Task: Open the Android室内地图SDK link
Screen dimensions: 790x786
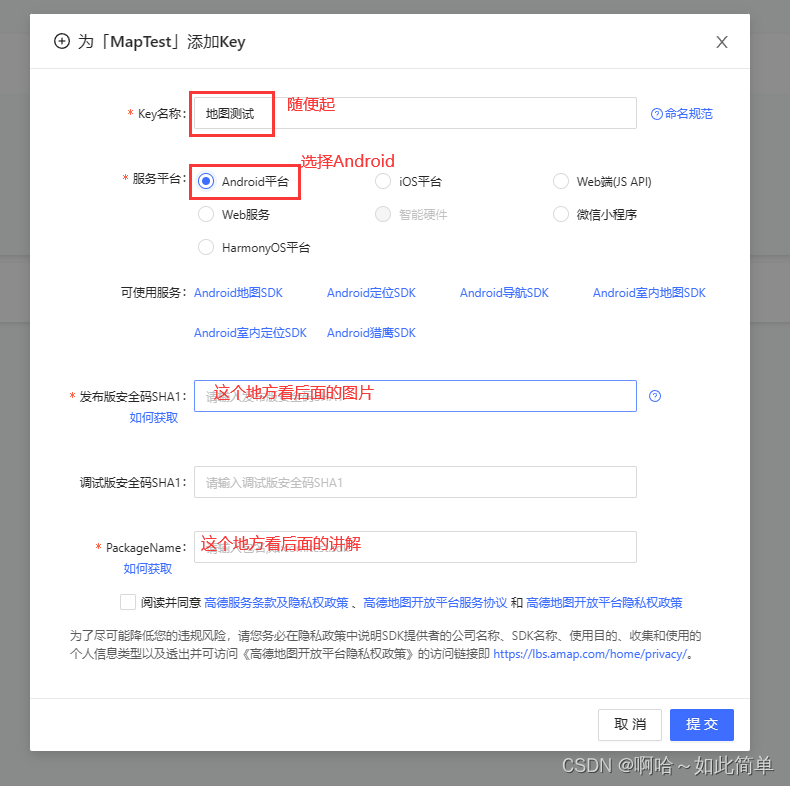Action: pyautogui.click(x=649, y=293)
